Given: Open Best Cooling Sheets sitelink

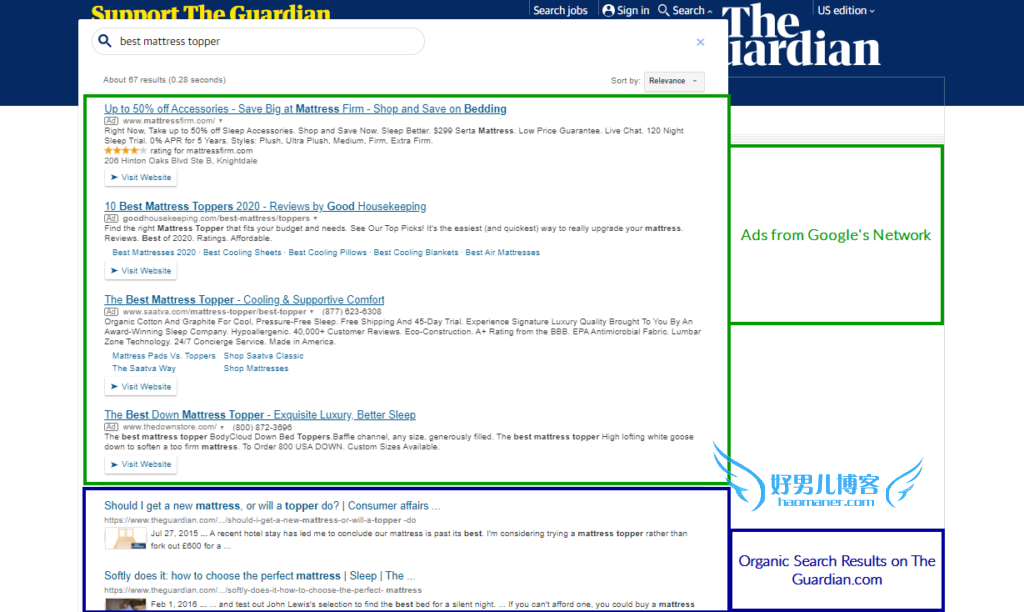Looking at the screenshot, I should pyautogui.click(x=242, y=253).
